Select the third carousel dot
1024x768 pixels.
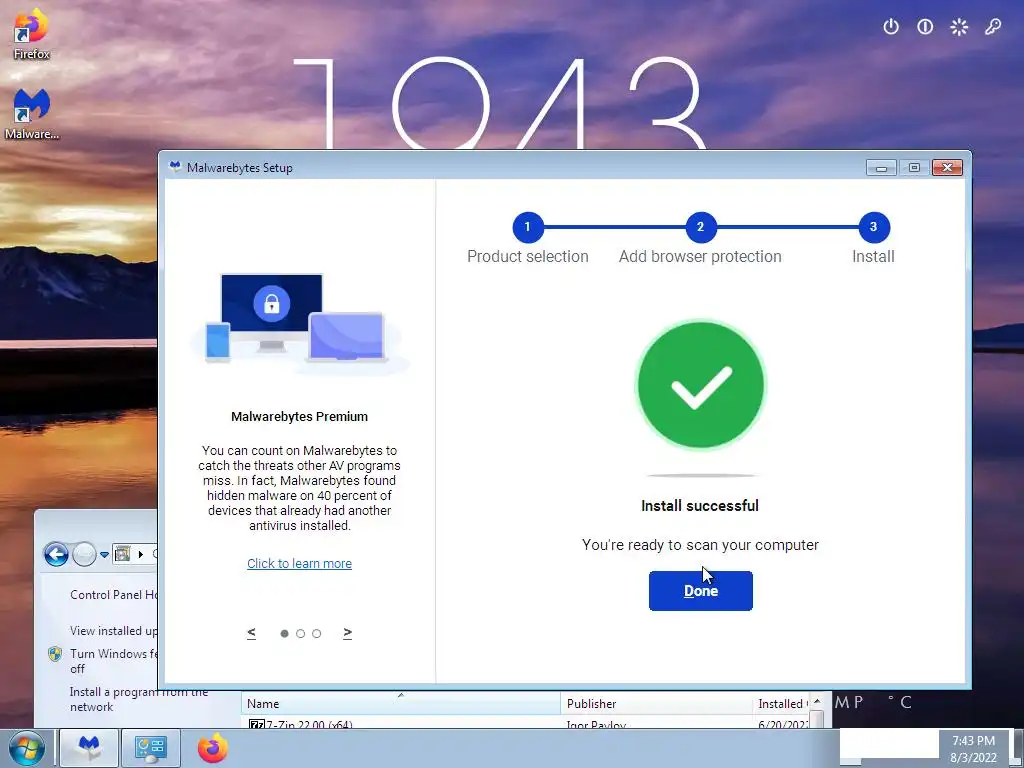coord(317,633)
